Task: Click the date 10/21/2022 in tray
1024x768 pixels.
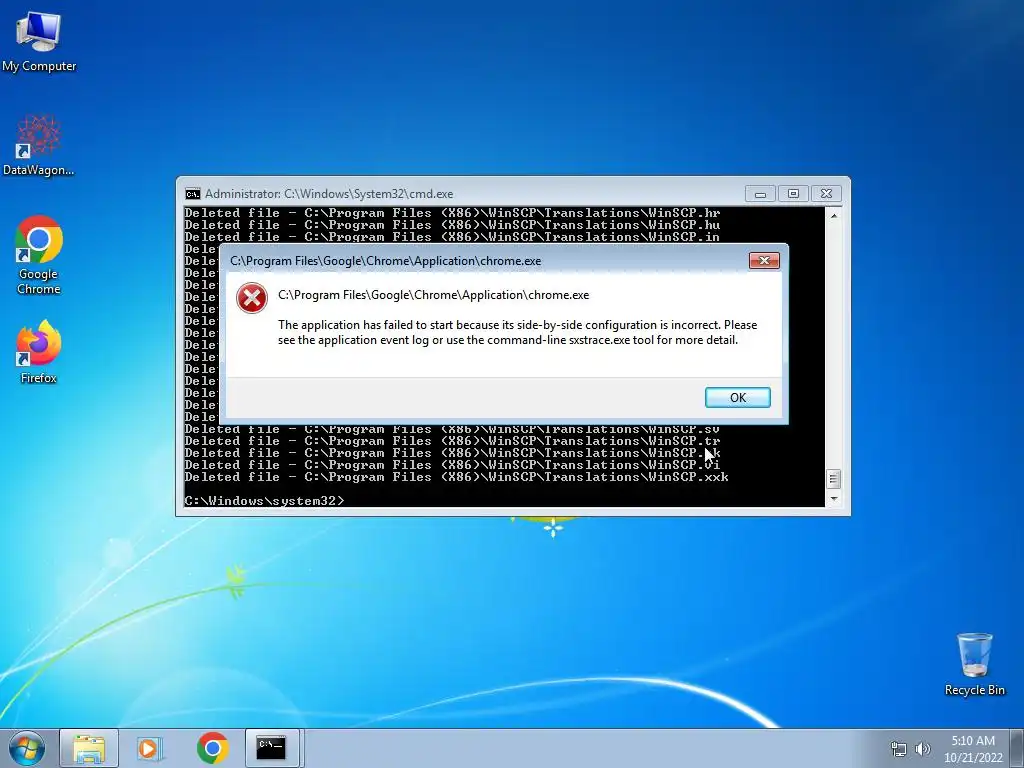Action: (x=973, y=758)
